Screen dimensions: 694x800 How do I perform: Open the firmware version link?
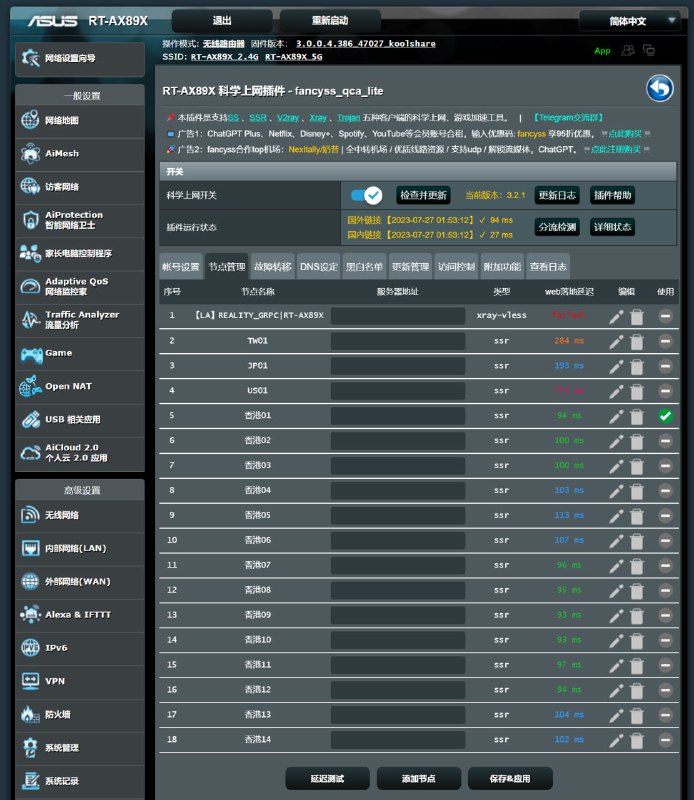[x=366, y=44]
